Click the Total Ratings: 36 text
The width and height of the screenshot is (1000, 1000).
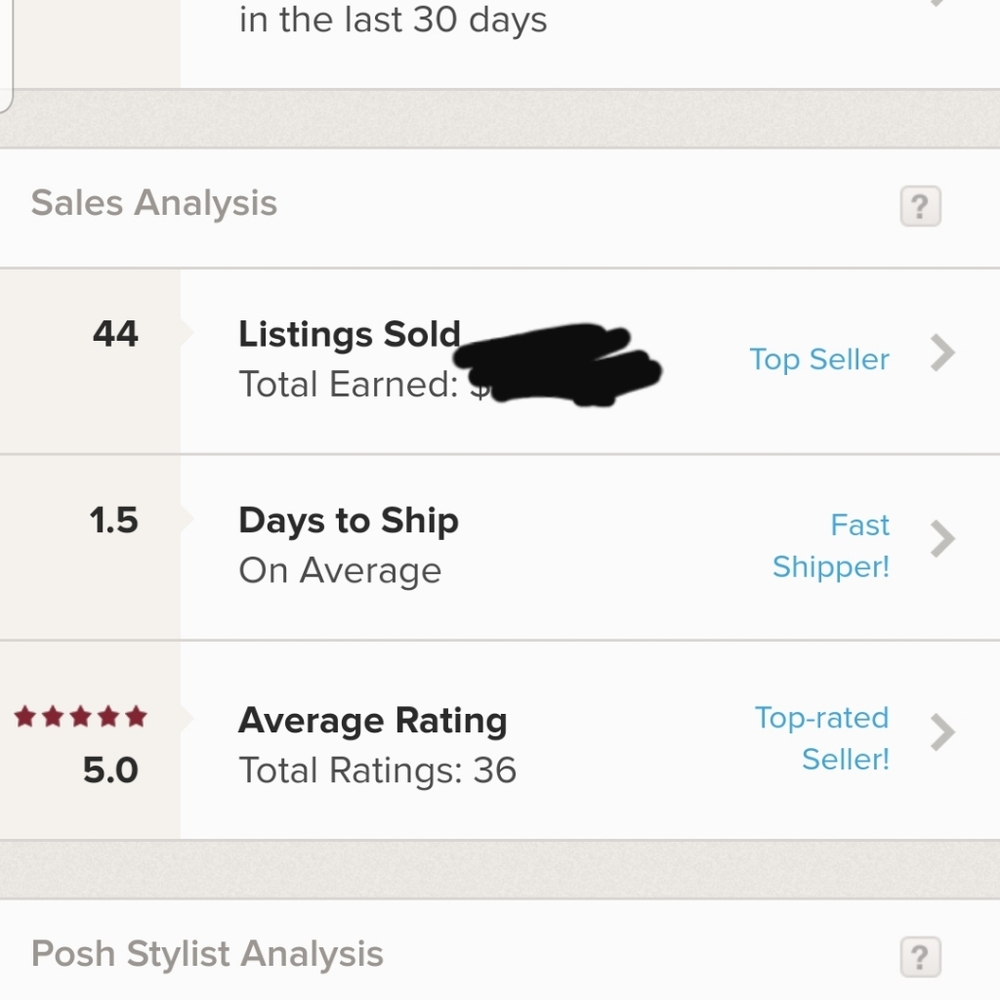pyautogui.click(x=378, y=771)
